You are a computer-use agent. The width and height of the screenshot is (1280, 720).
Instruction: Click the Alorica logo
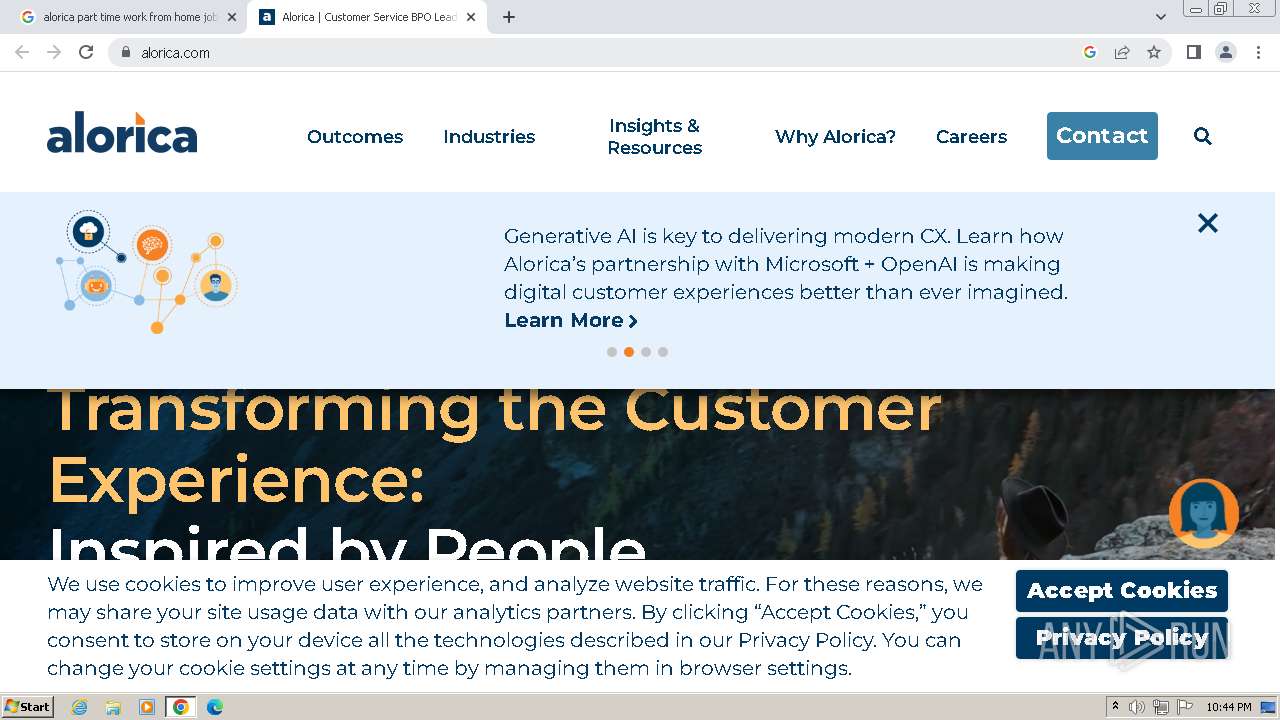[122, 133]
